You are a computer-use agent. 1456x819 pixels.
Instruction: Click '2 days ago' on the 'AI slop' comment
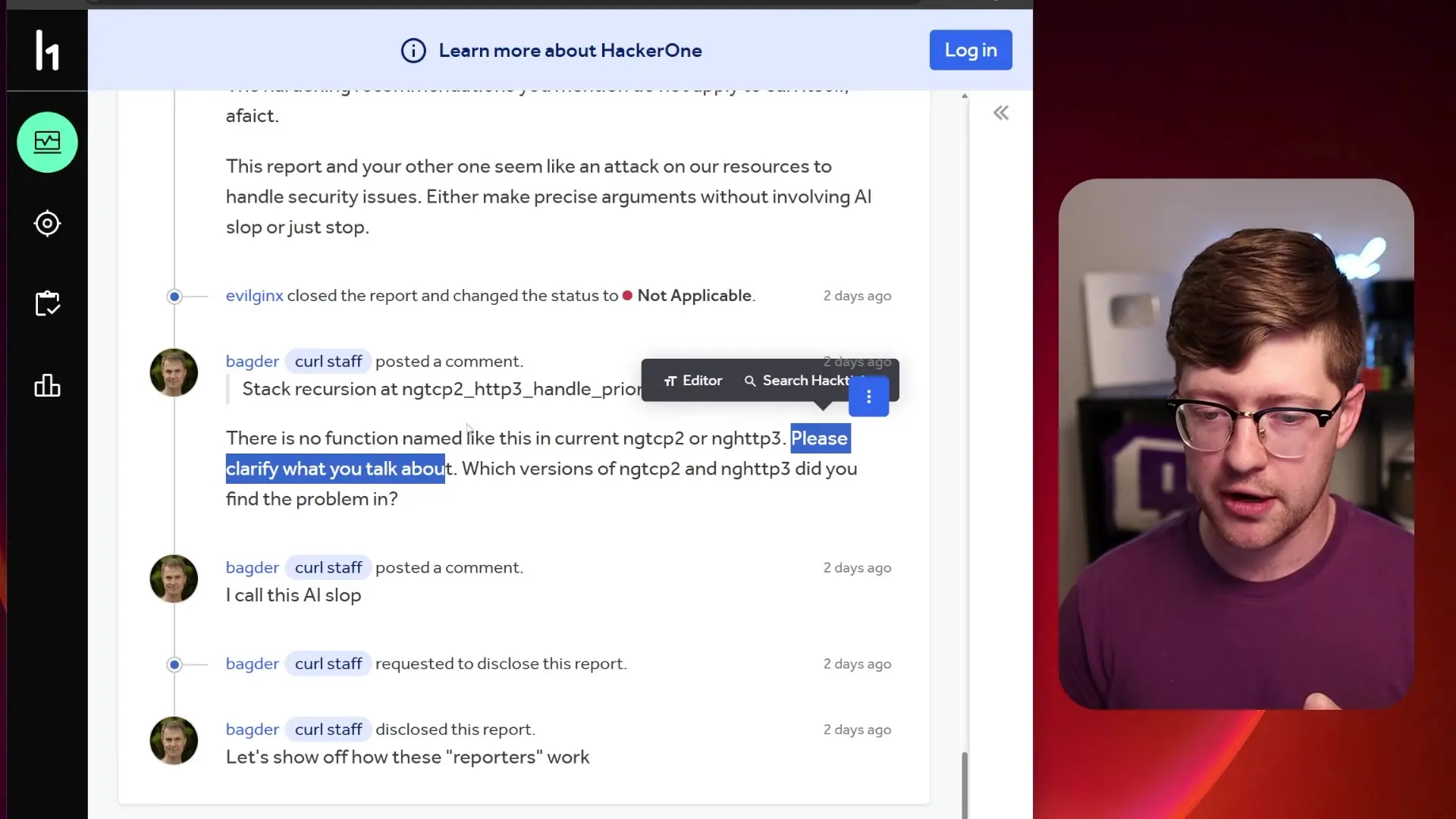[857, 568]
